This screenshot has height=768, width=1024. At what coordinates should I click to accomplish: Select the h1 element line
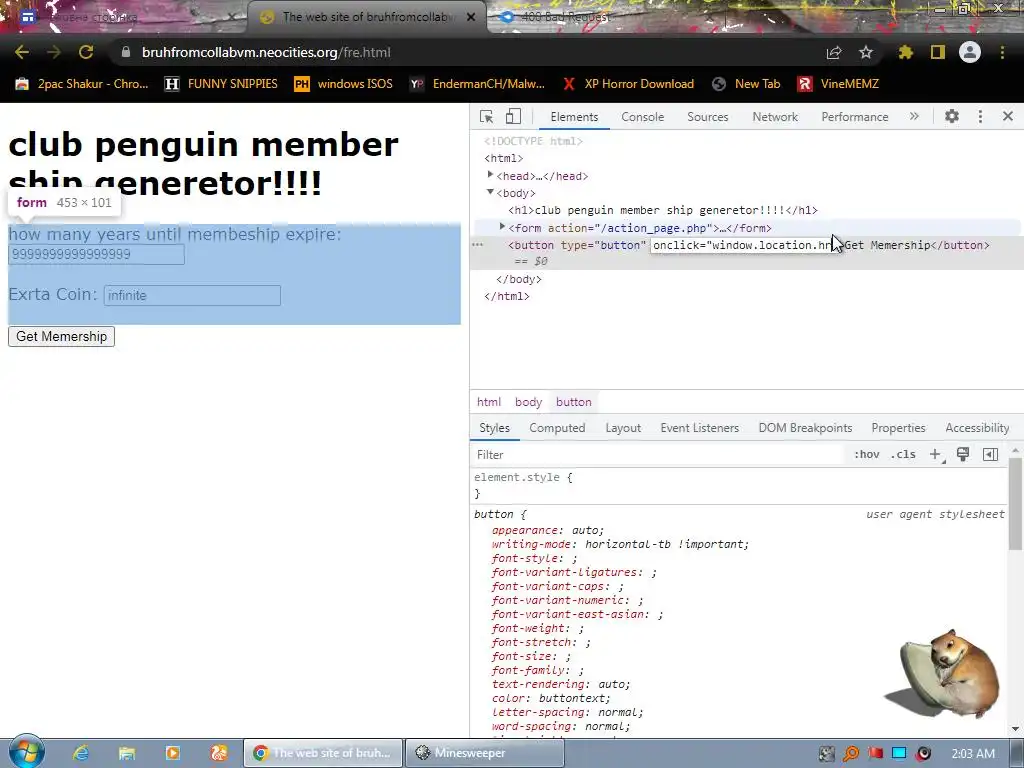[x=663, y=210]
